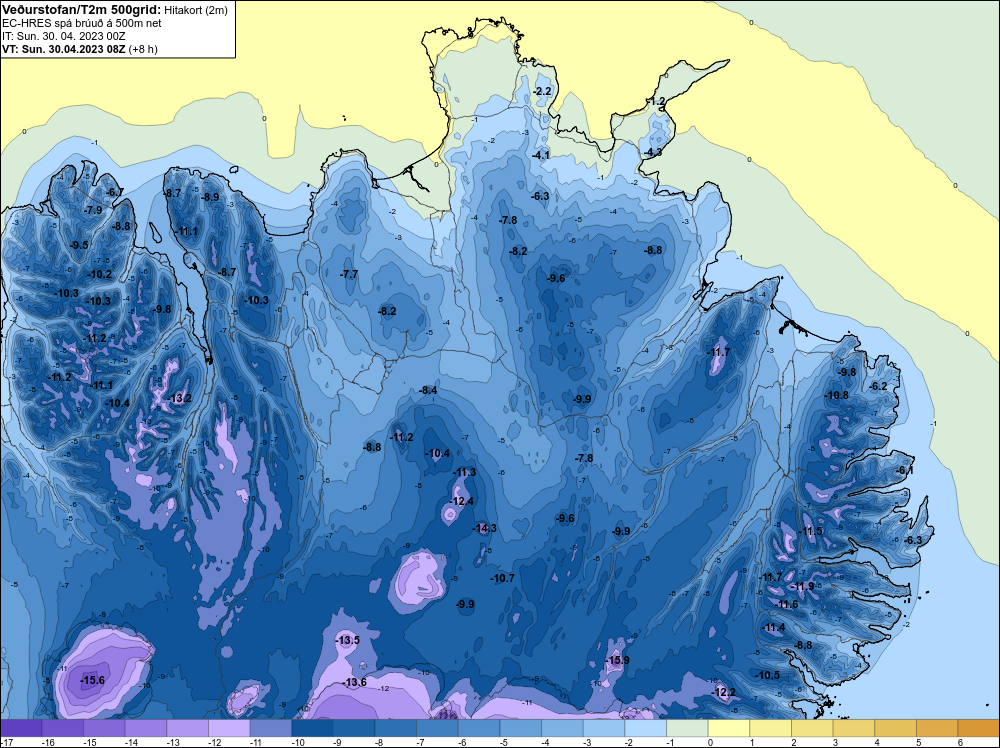Click the -10.5 temperature label

pos(768,675)
